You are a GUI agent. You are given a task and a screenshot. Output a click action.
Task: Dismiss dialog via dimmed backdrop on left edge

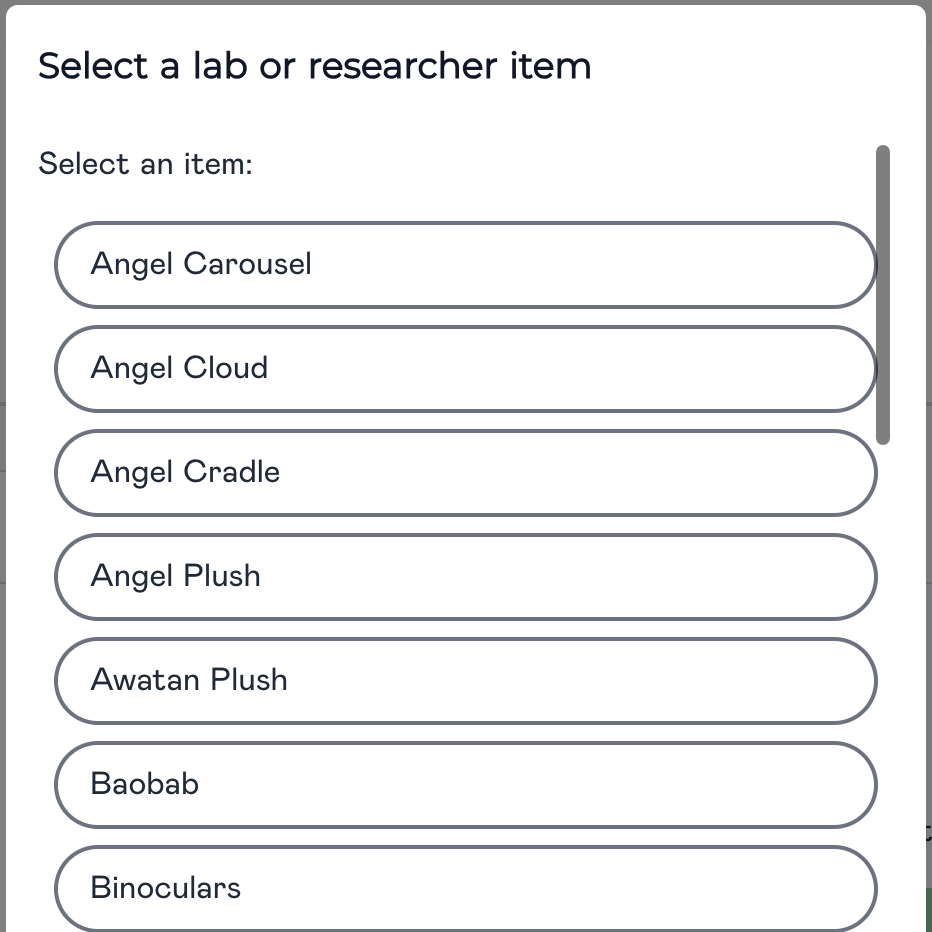pos(2,476)
